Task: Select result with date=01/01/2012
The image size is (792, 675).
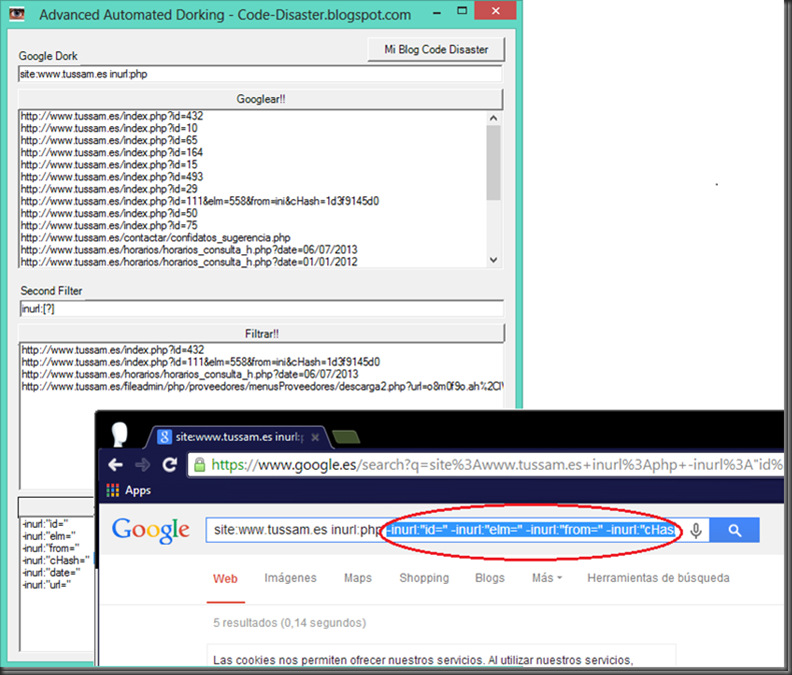Action: pyautogui.click(x=189, y=262)
